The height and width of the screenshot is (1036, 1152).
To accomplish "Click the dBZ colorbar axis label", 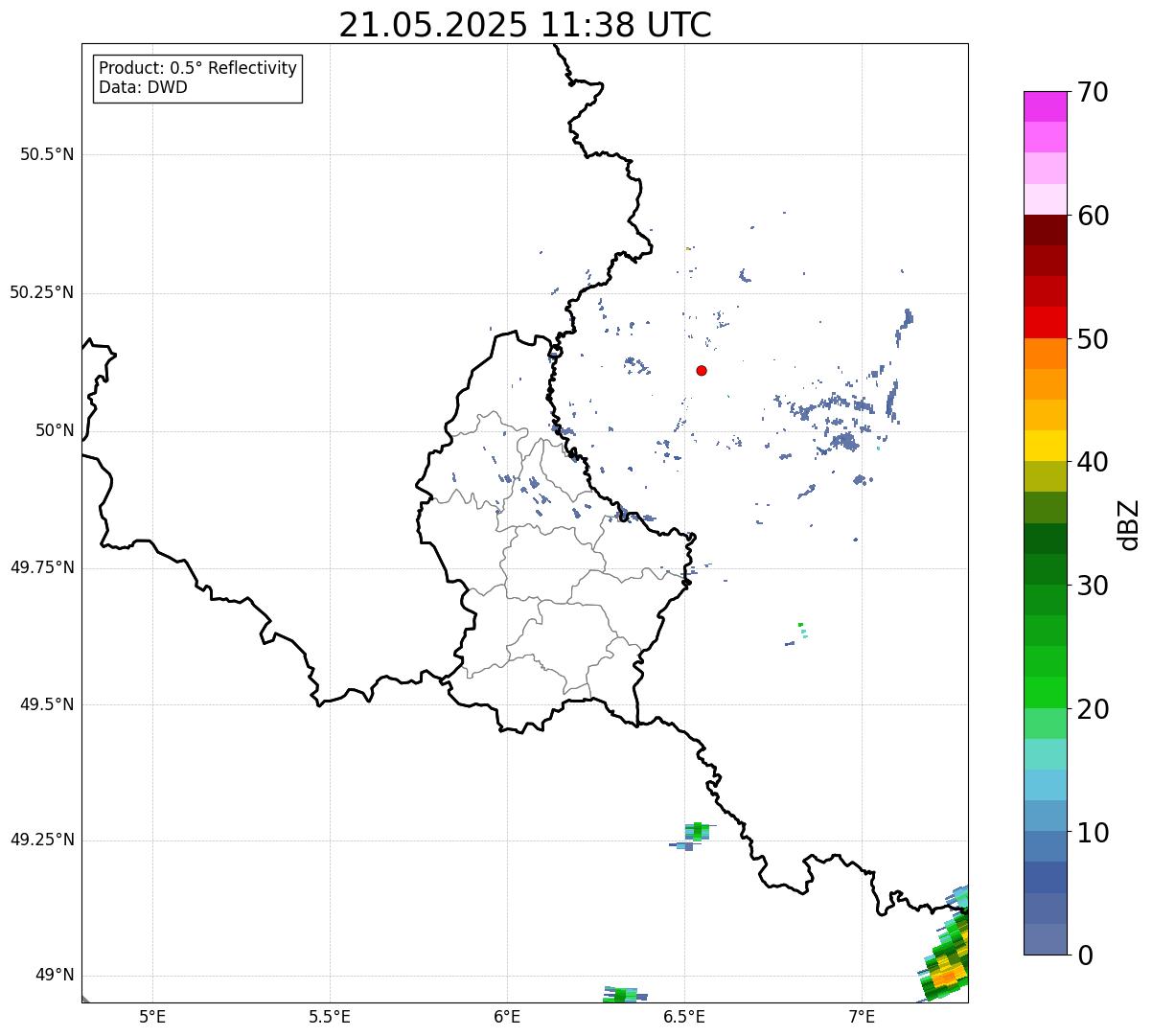I will 1129,524.
